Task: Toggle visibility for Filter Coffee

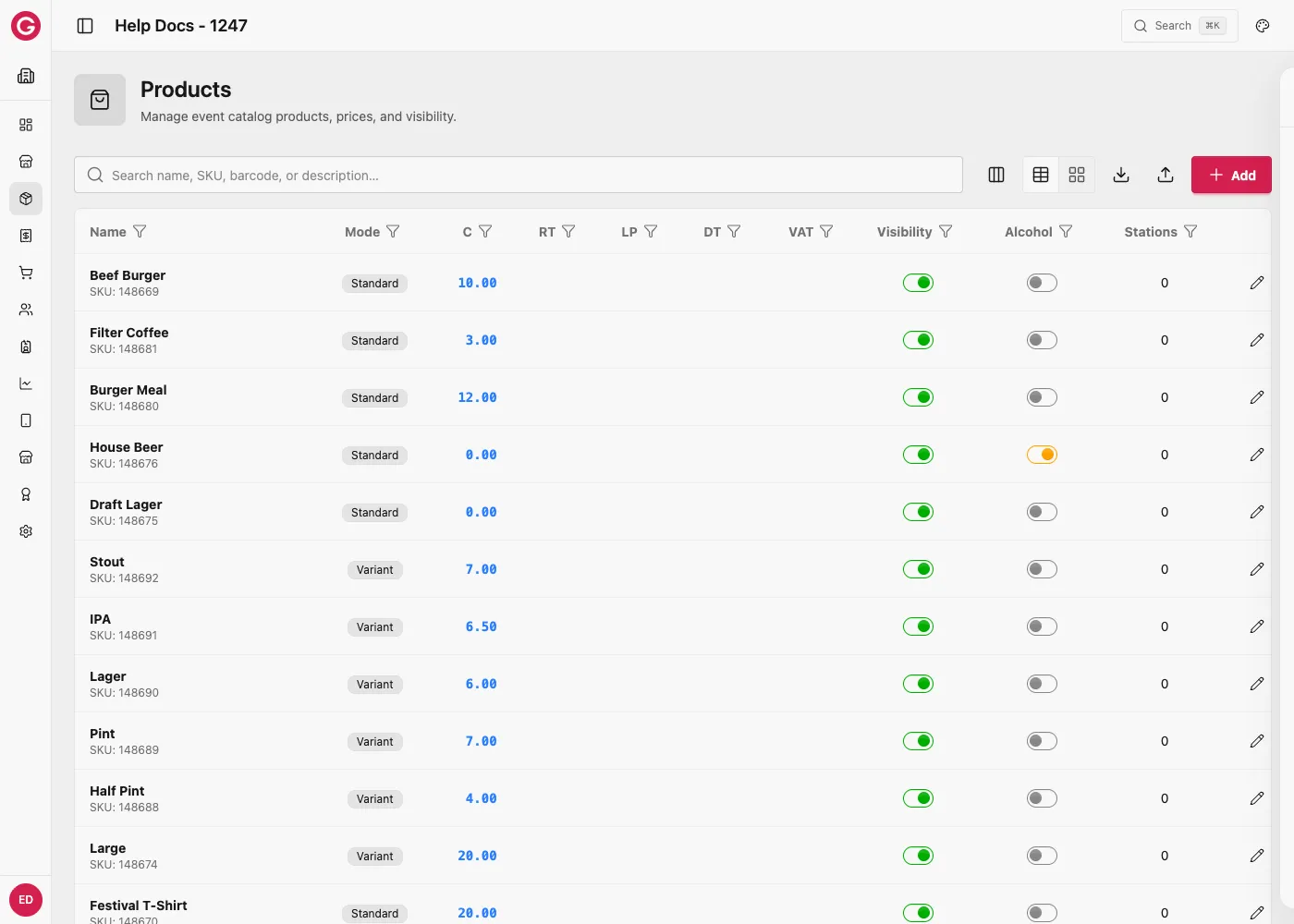Action: click(x=918, y=340)
